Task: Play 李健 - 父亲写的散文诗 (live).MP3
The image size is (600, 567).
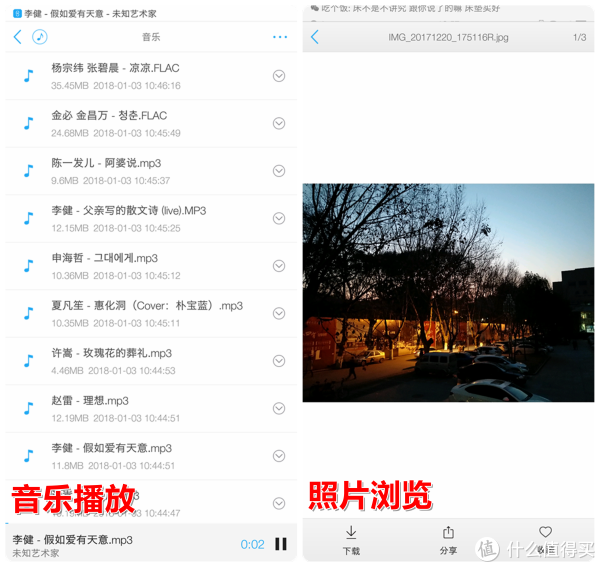Action: click(x=130, y=218)
